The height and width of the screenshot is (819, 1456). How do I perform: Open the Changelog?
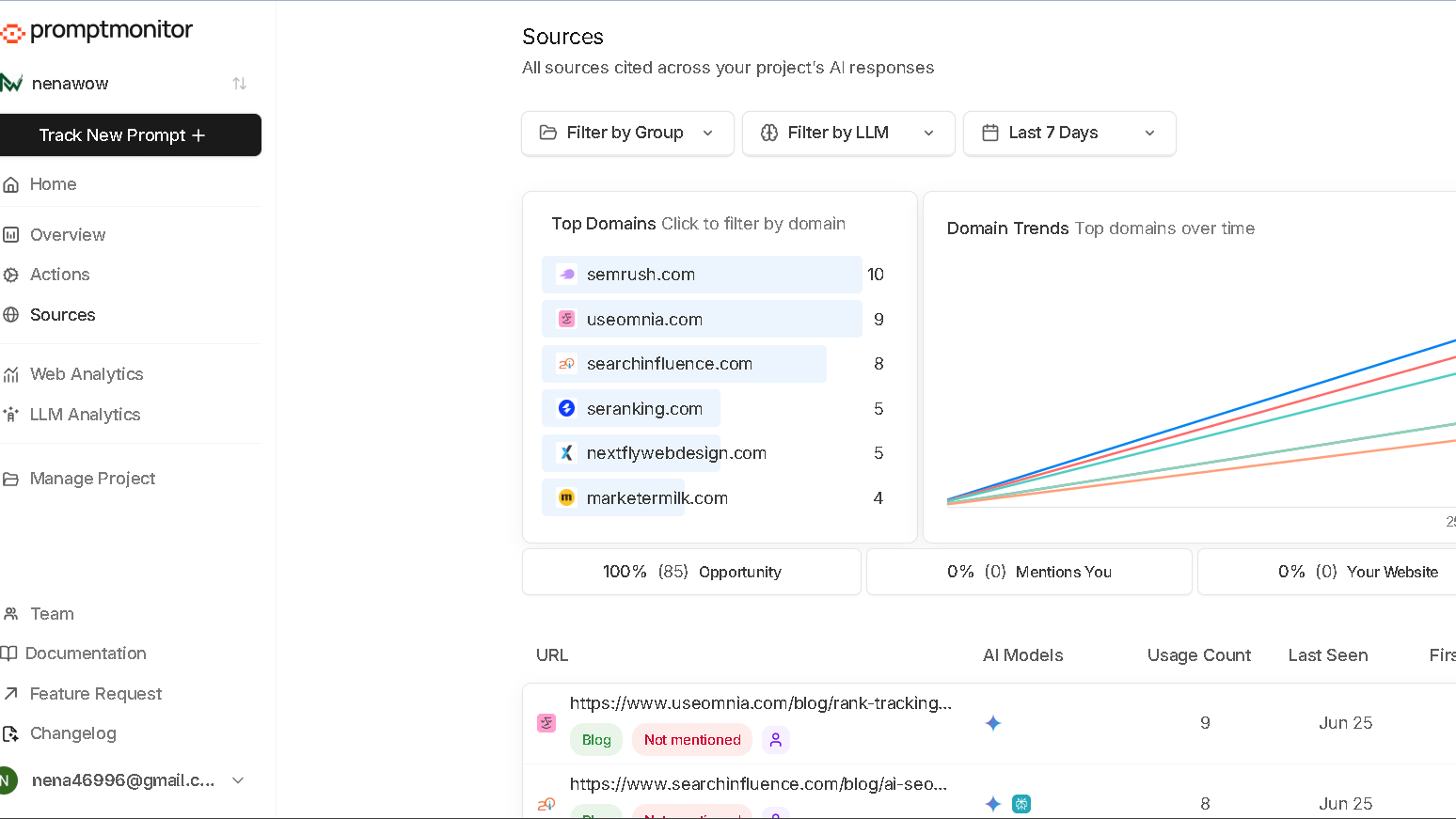point(73,733)
